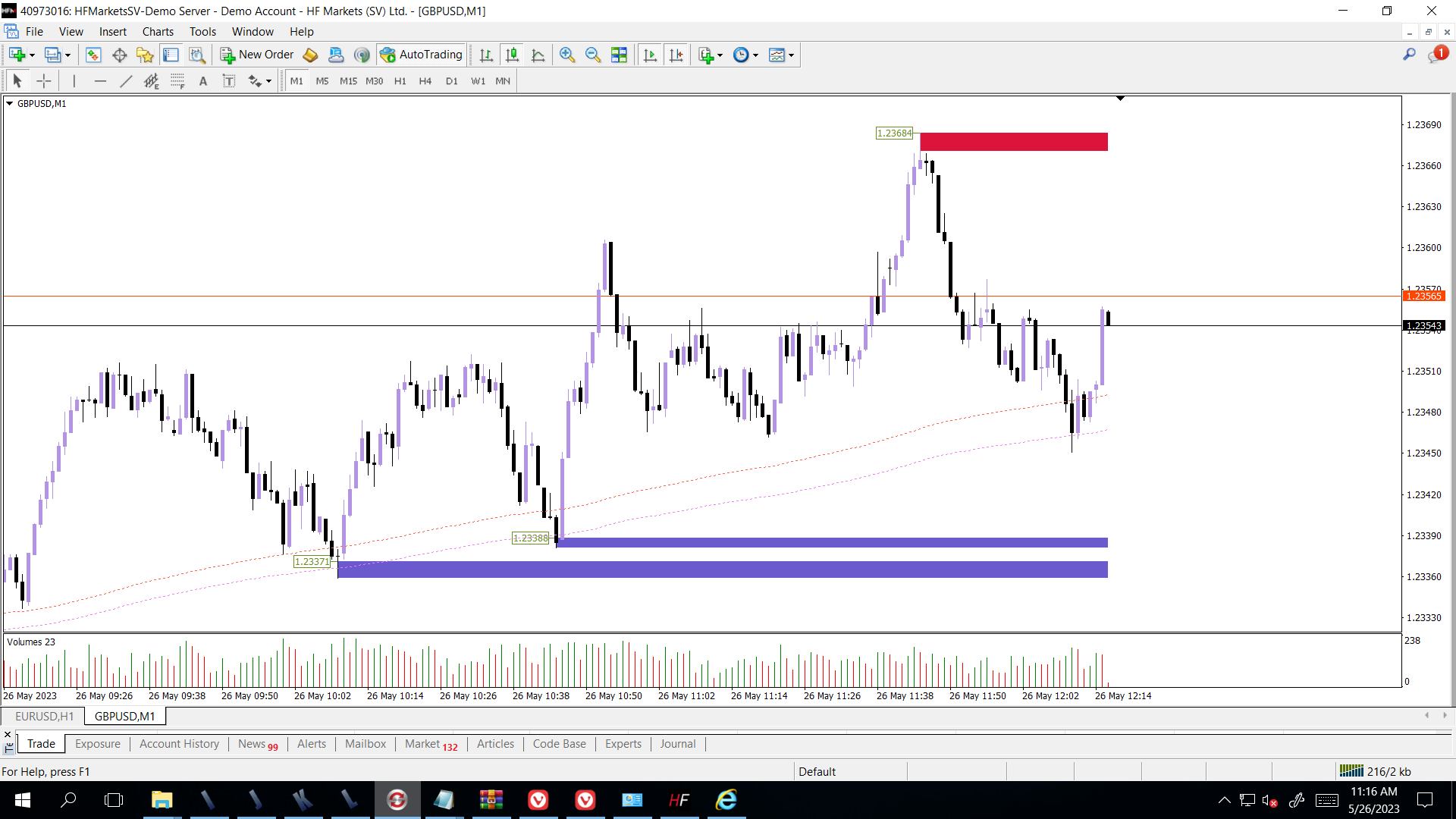Select the Crosshair tool
Image resolution: width=1456 pixels, height=819 pixels.
(x=43, y=80)
